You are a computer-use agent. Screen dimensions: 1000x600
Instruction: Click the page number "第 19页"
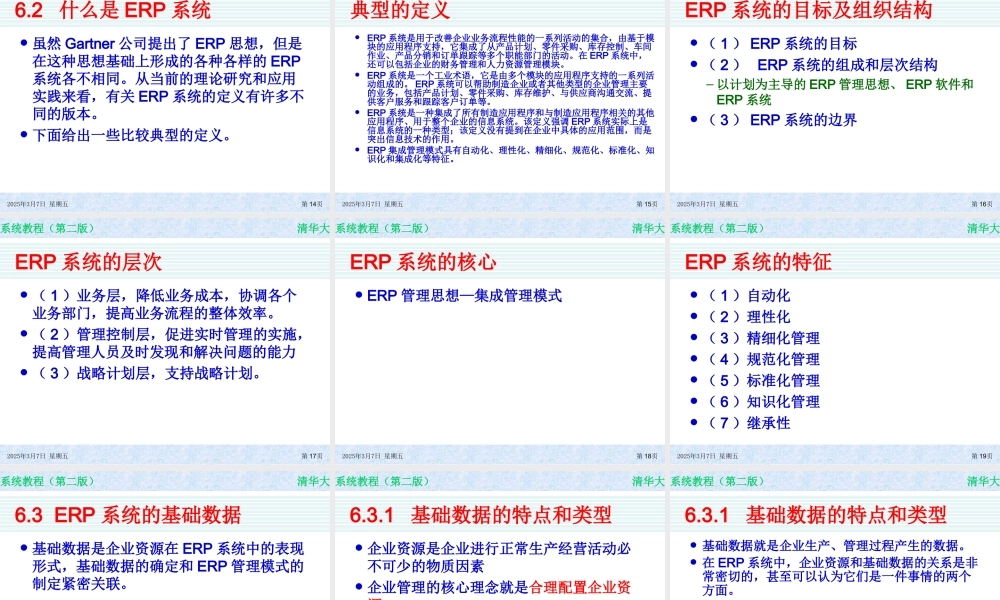tap(982, 456)
